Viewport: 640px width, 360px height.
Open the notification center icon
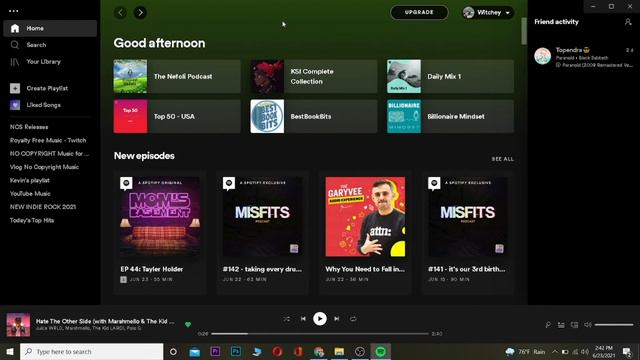pyautogui.click(x=627, y=351)
